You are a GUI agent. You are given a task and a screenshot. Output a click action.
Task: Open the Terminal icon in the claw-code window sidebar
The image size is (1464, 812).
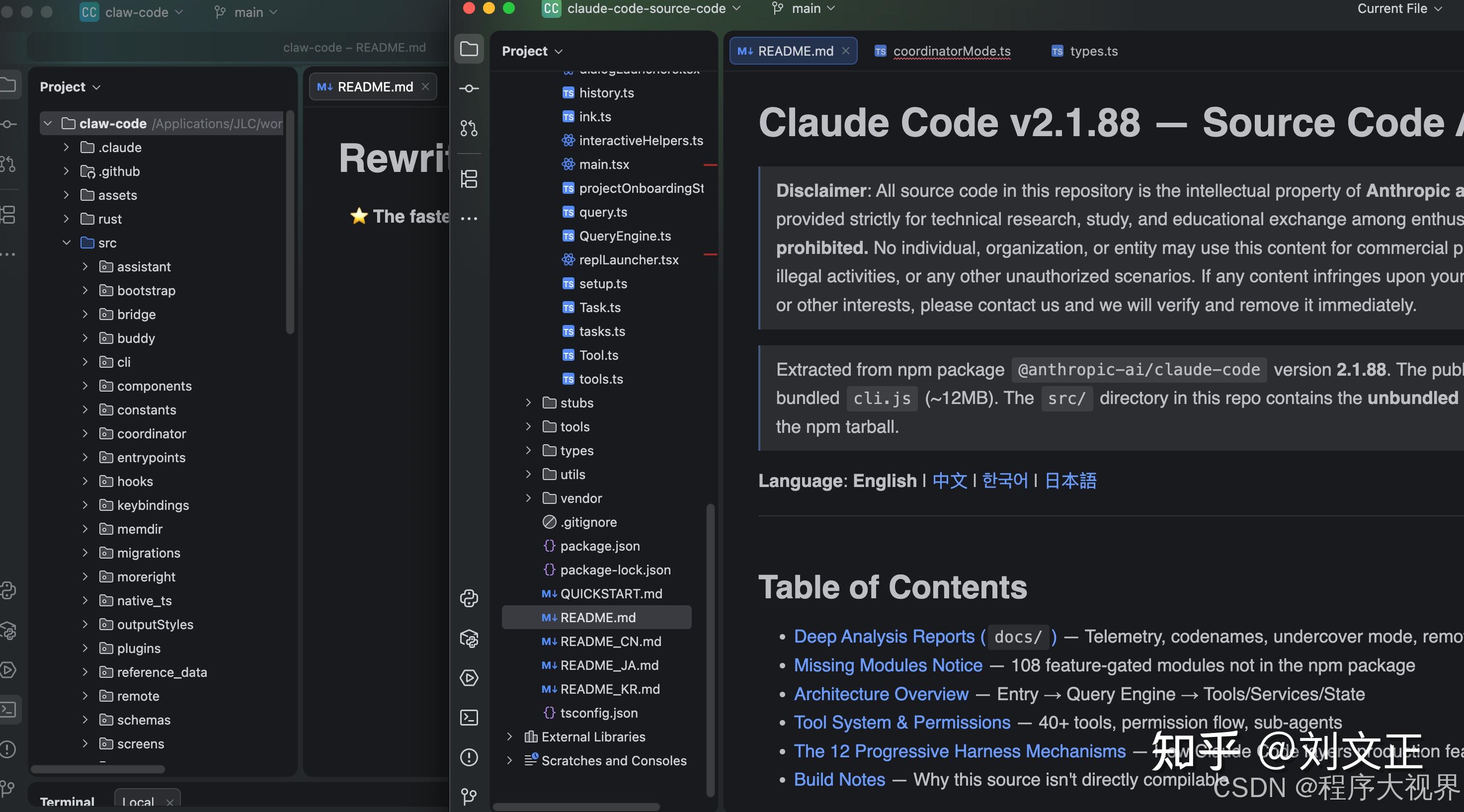8,709
